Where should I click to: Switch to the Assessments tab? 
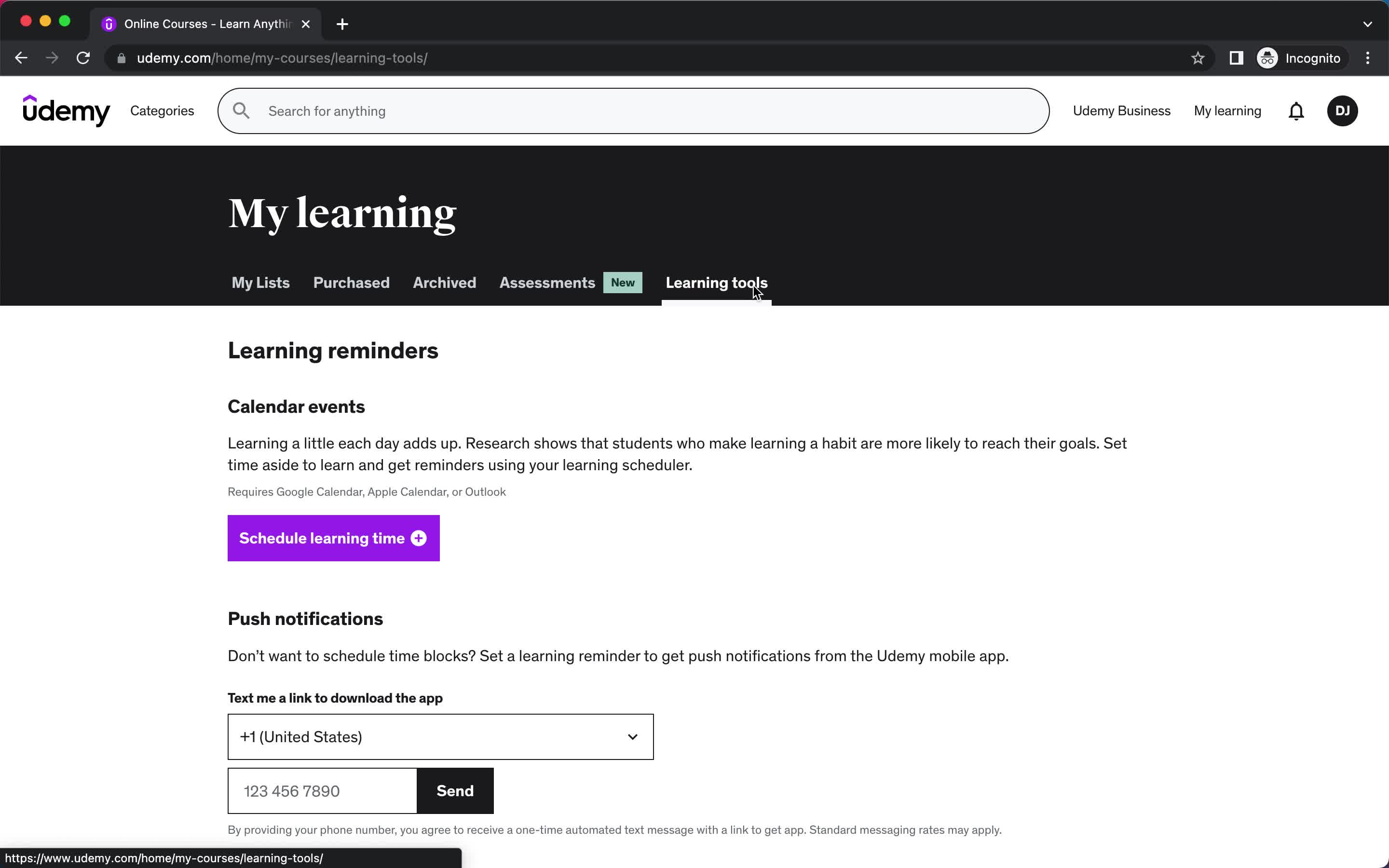(x=547, y=282)
